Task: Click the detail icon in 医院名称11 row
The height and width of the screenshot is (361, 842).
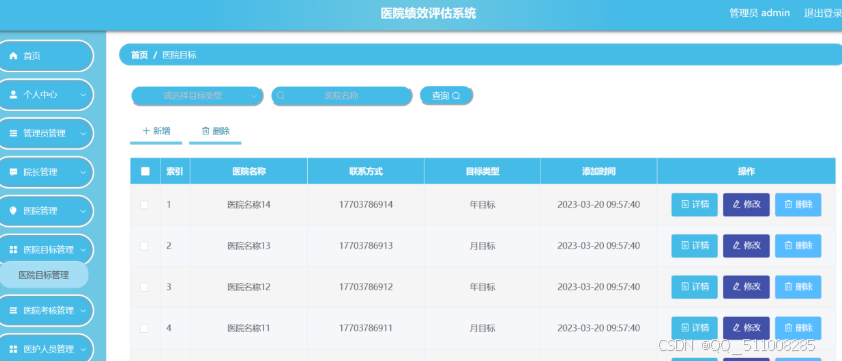Action: pyautogui.click(x=685, y=328)
